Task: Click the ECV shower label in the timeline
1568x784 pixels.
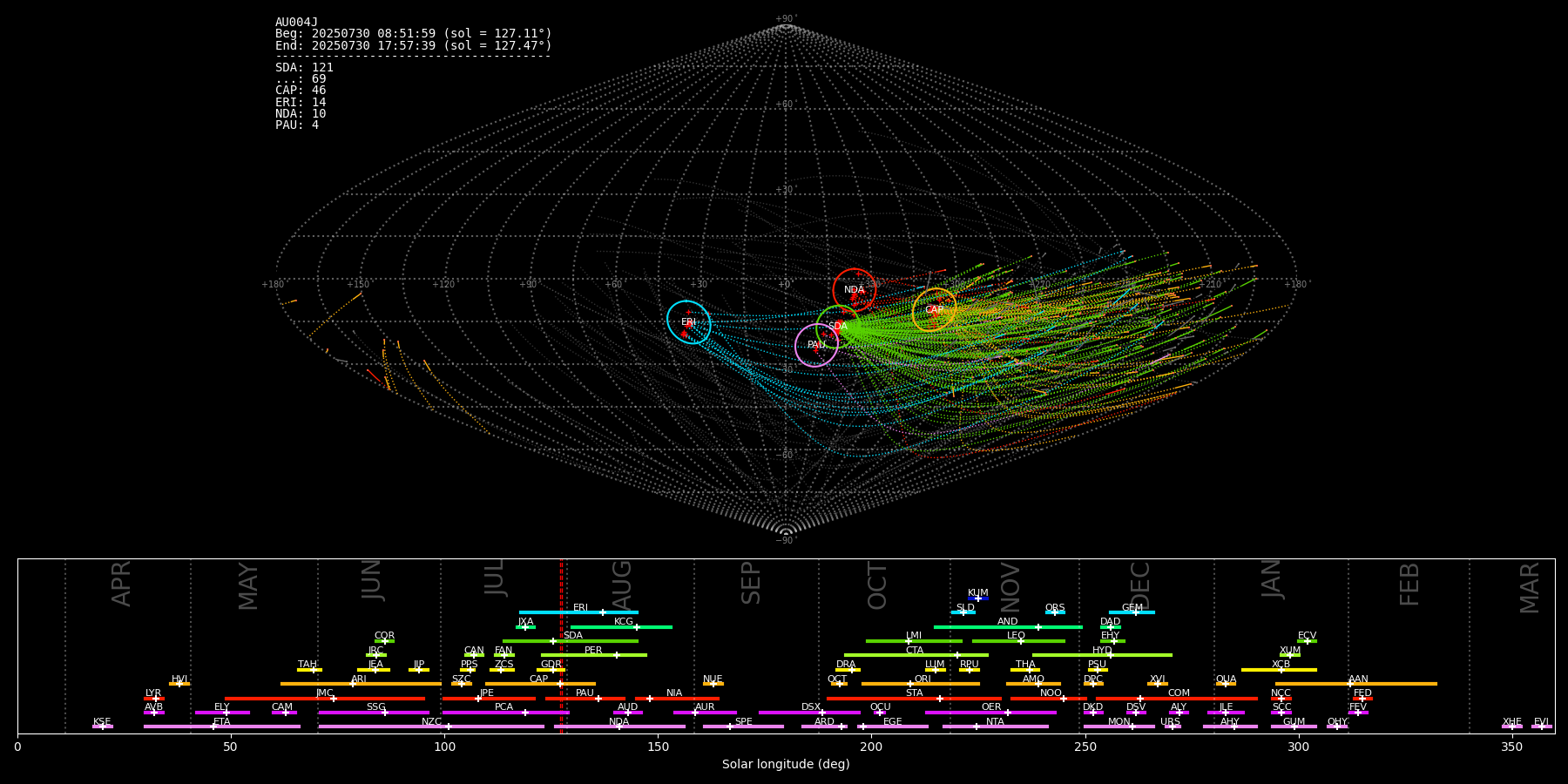Action: tap(1307, 636)
